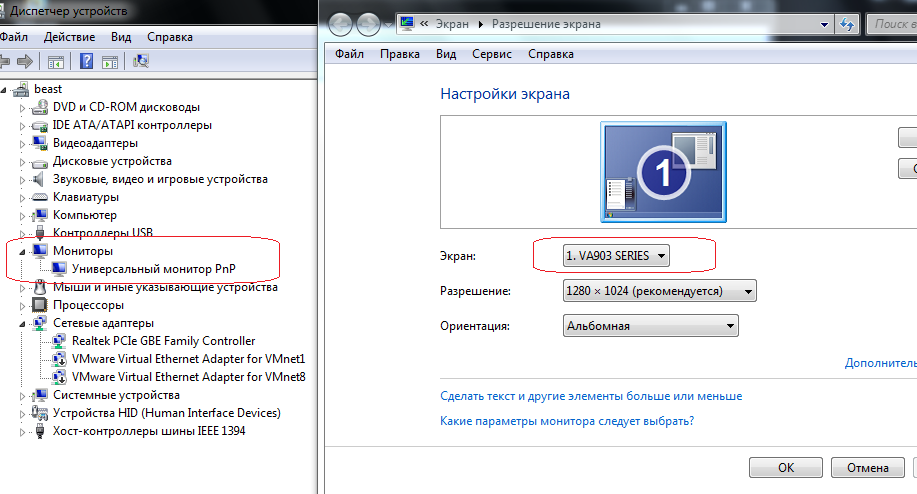Expand the Видеоадаптеры tree node
The height and width of the screenshot is (494, 917).
[x=22, y=144]
